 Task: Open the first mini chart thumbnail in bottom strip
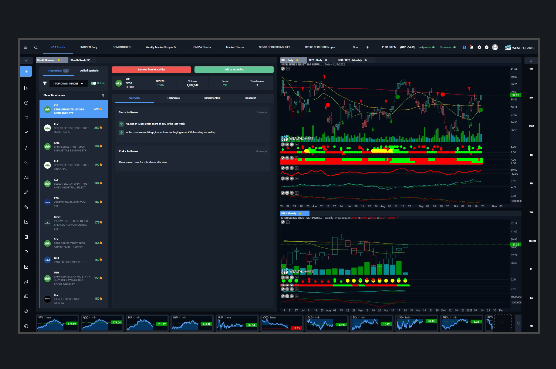pyautogui.click(x=57, y=323)
